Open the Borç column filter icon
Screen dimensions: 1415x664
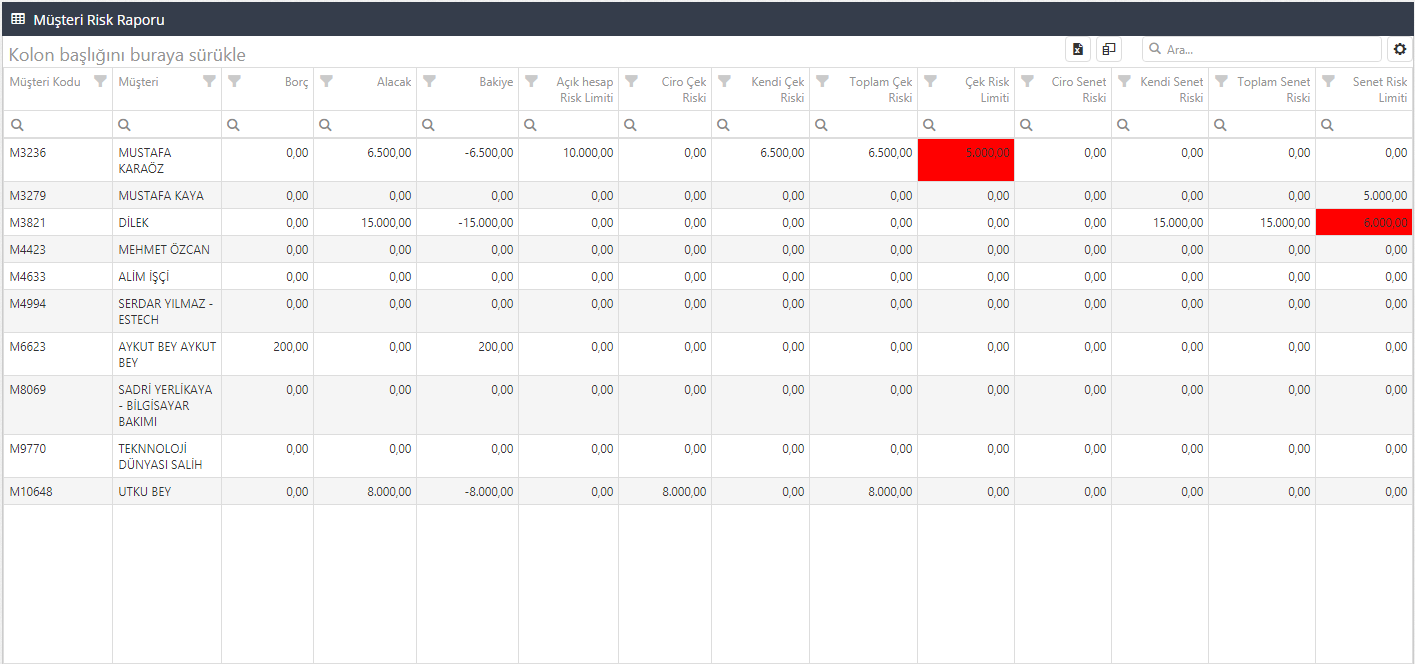pos(234,82)
